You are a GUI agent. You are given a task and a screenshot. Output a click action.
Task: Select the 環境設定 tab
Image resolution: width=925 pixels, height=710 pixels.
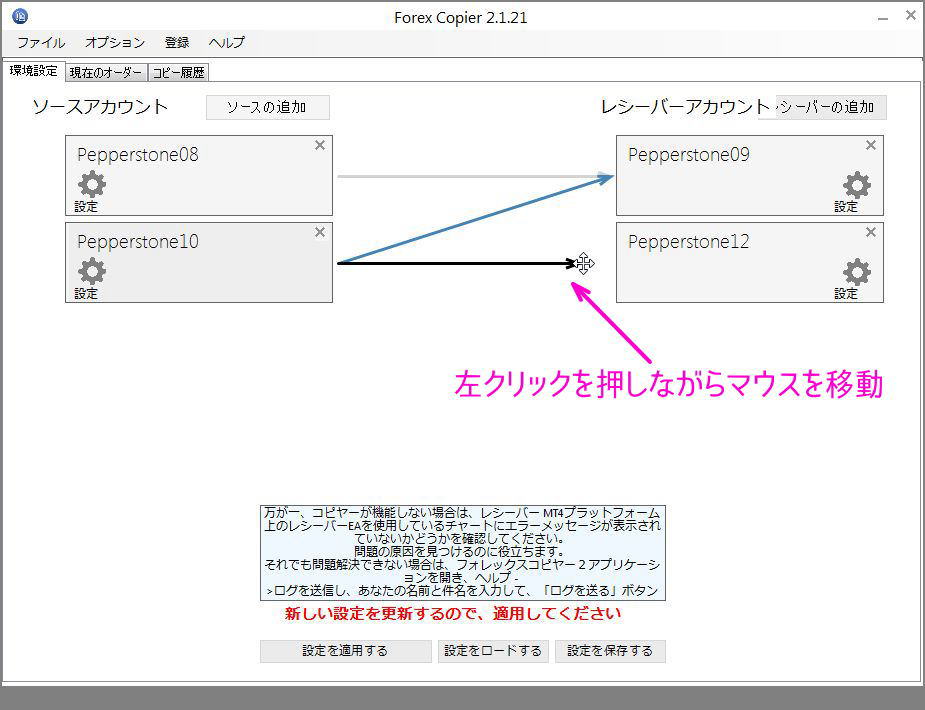click(x=33, y=71)
